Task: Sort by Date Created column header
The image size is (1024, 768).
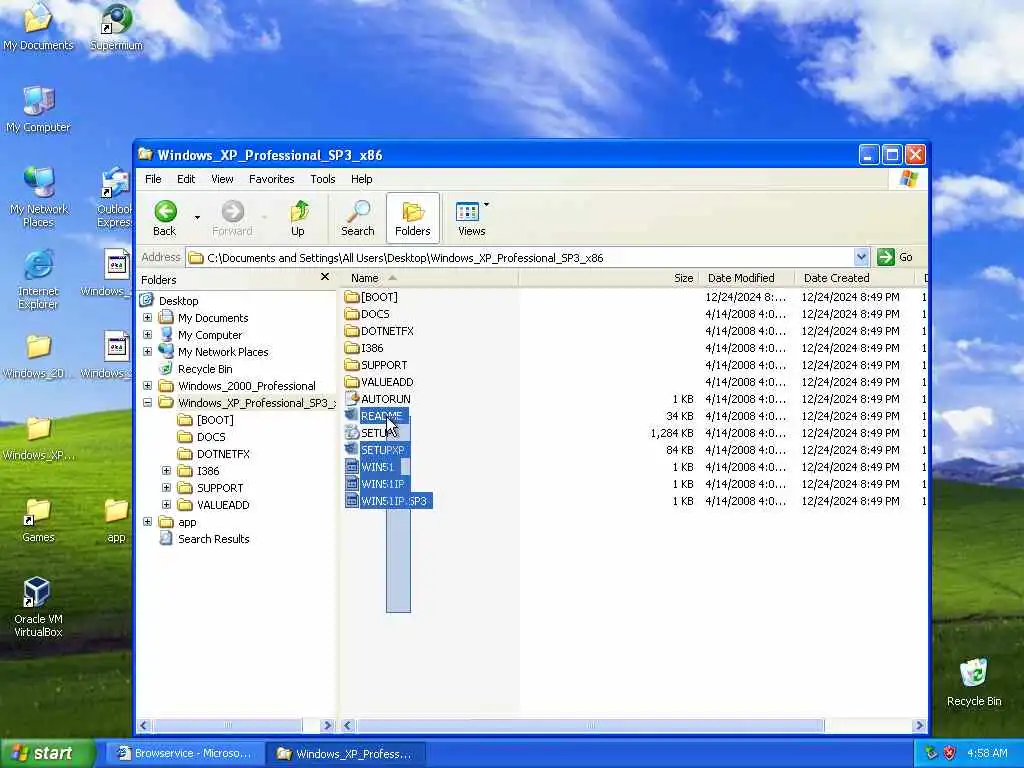Action: (x=854, y=278)
